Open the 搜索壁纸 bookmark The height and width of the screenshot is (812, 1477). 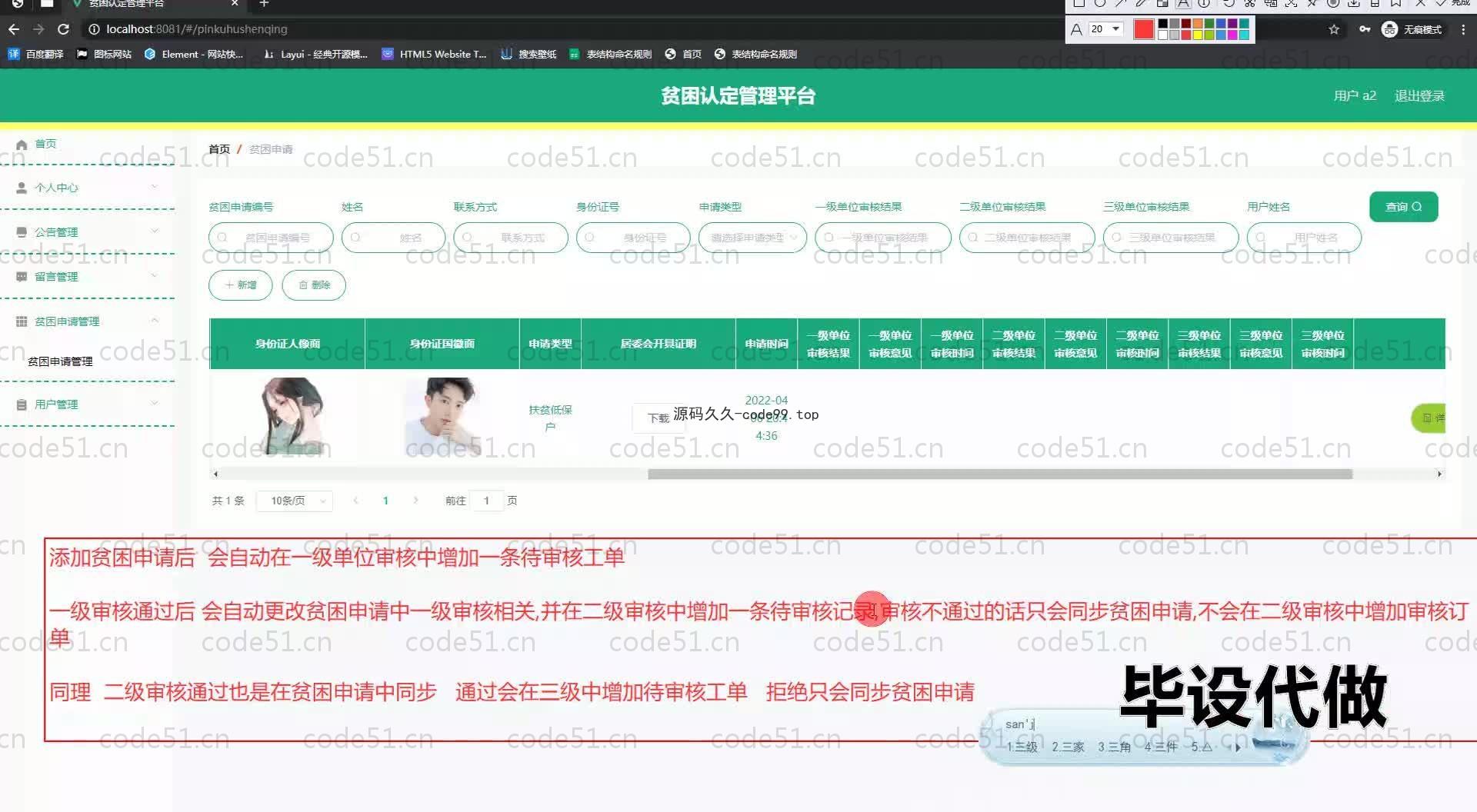[528, 54]
